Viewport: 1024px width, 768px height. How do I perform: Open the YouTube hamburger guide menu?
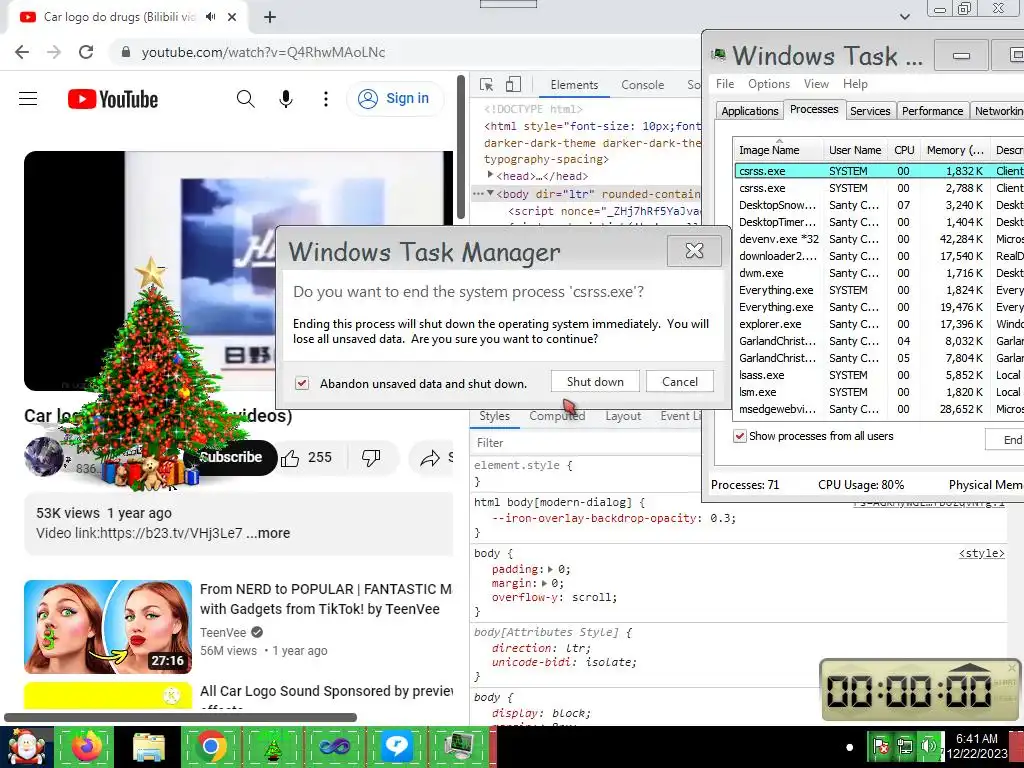click(x=28, y=99)
